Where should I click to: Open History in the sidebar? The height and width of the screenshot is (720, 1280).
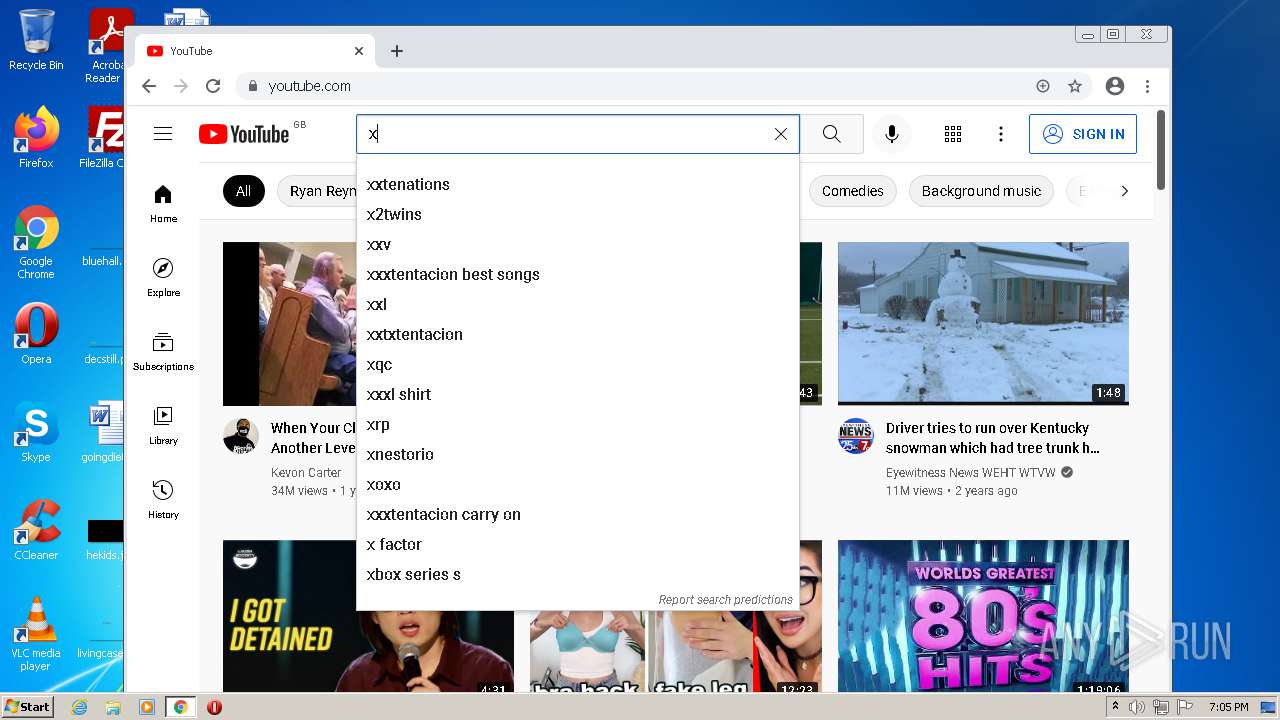(163, 500)
